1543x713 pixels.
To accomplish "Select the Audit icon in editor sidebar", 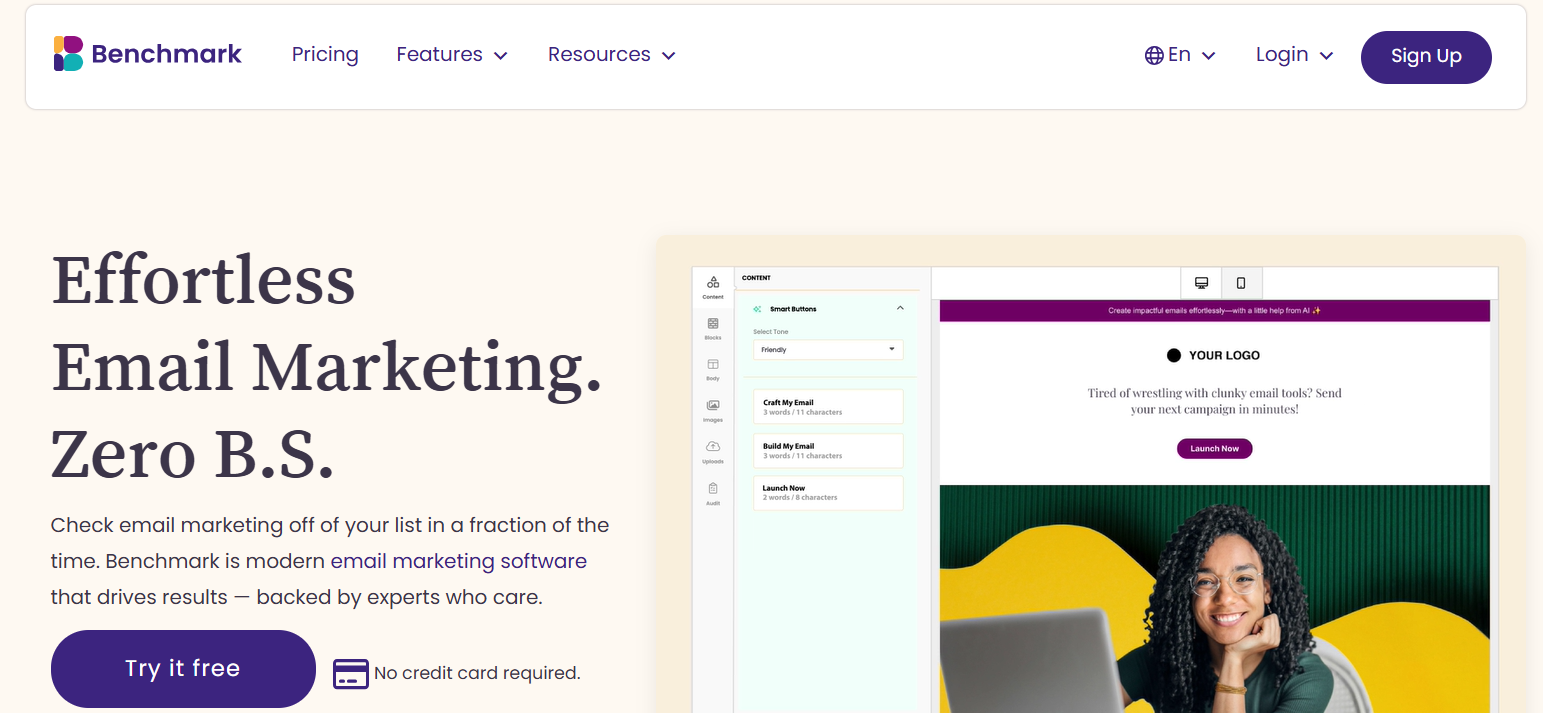I will tap(713, 493).
